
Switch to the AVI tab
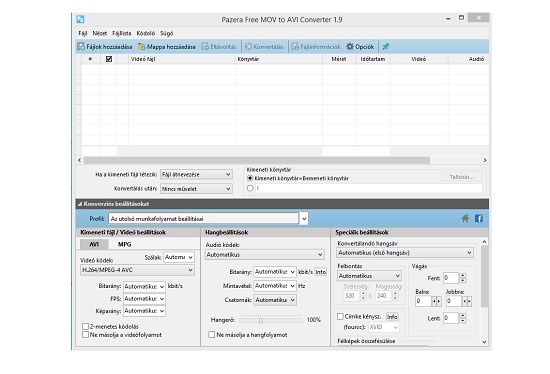click(94, 244)
